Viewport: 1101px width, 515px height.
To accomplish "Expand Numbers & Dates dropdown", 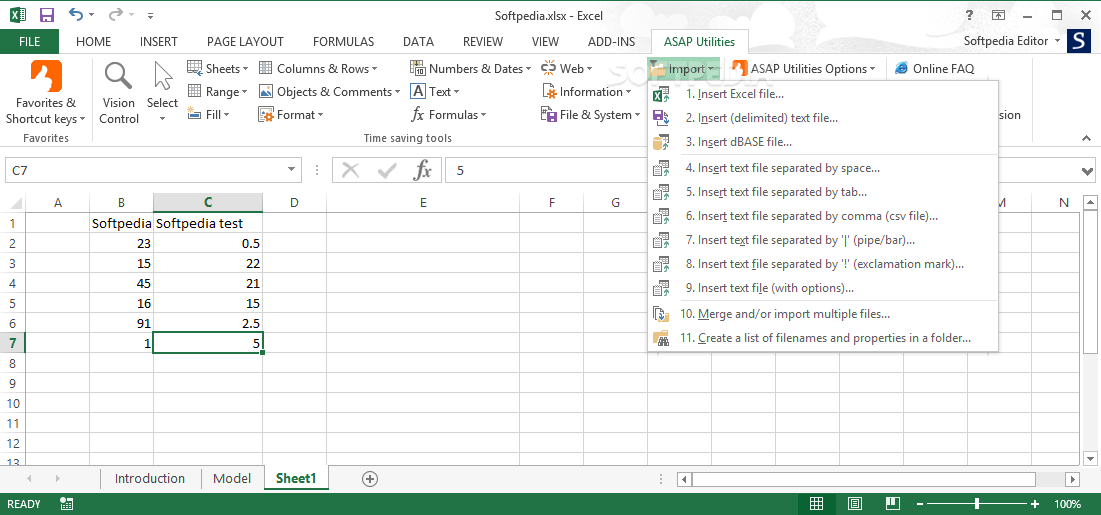I will tap(471, 68).
